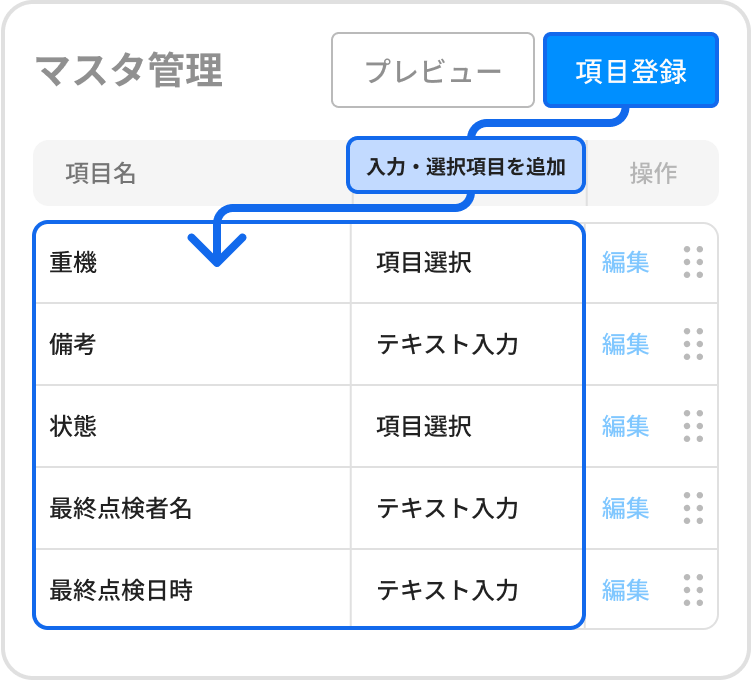Click 編集 link in the 状態 row
751x680 pixels.
pyautogui.click(x=625, y=426)
